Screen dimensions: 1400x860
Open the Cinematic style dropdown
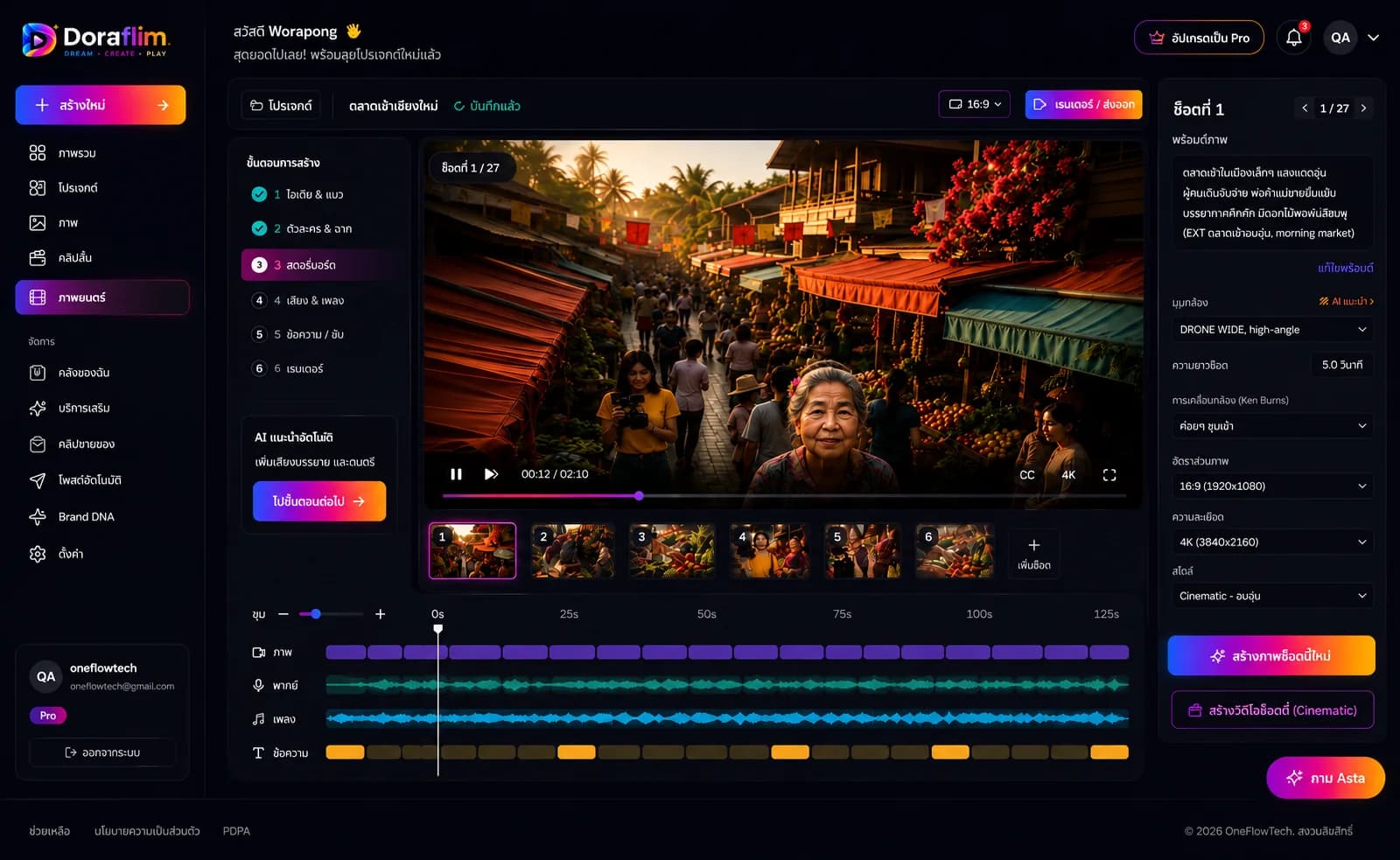tap(1272, 596)
